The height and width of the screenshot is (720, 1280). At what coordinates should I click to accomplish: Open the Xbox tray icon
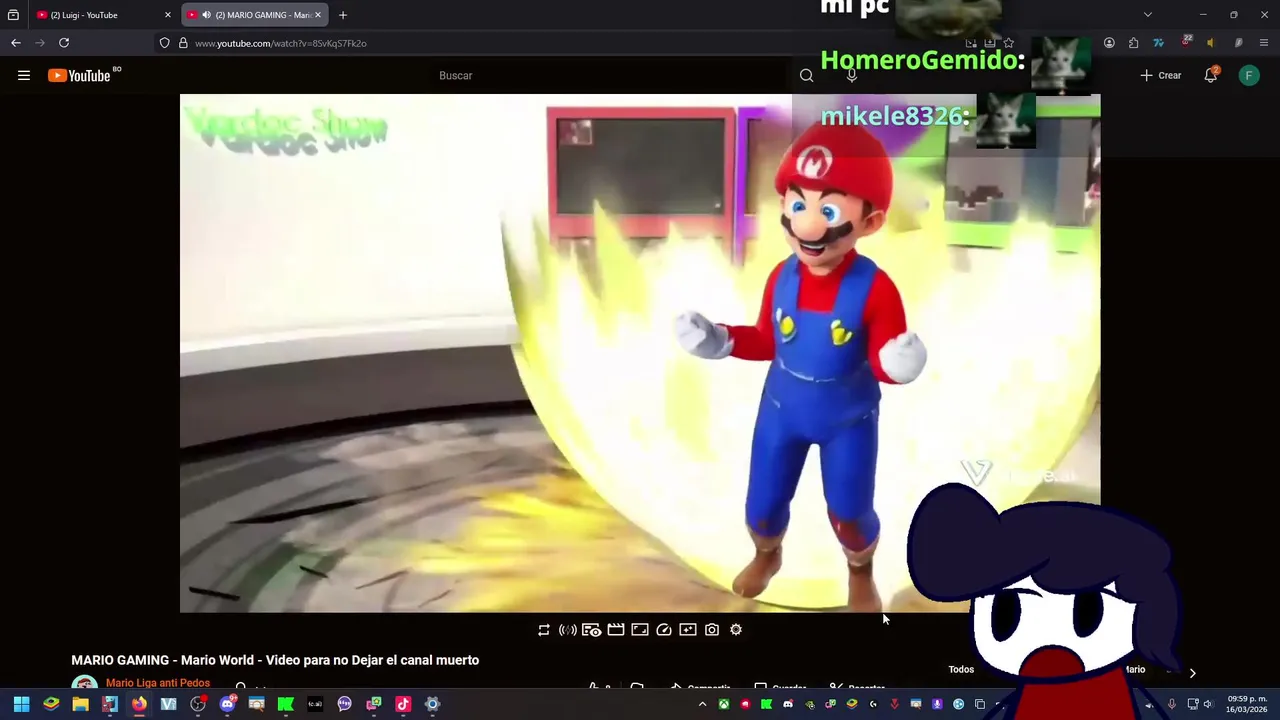click(x=724, y=704)
